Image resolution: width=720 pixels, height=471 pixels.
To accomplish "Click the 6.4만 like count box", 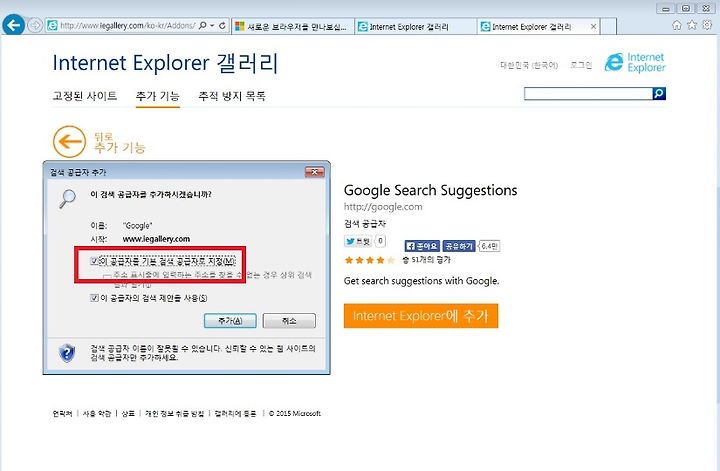I will (489, 246).
